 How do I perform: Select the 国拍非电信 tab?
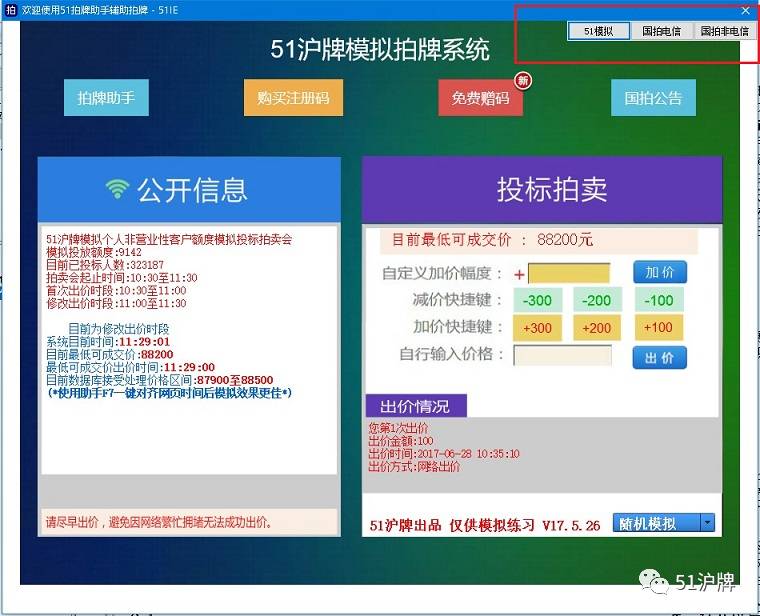click(724, 31)
